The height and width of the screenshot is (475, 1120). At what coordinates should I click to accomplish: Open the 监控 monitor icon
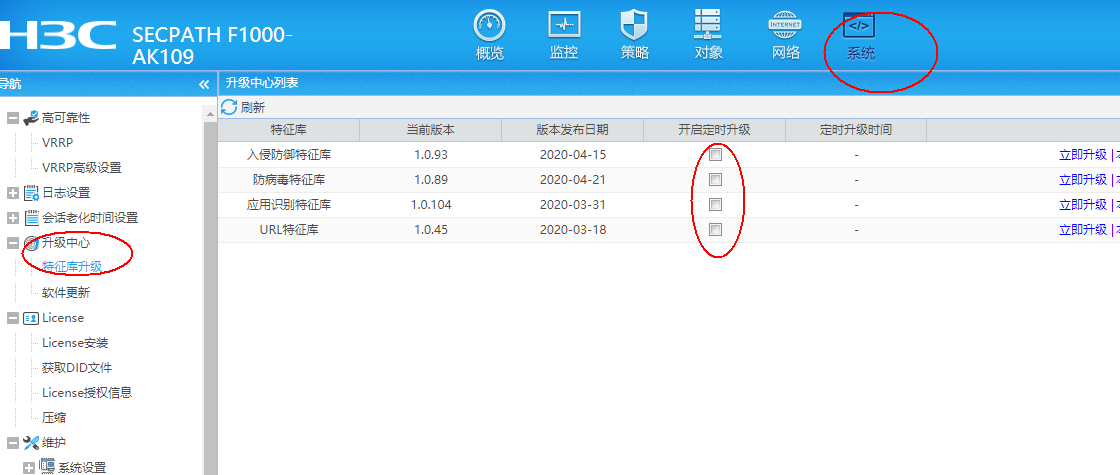pos(564,26)
